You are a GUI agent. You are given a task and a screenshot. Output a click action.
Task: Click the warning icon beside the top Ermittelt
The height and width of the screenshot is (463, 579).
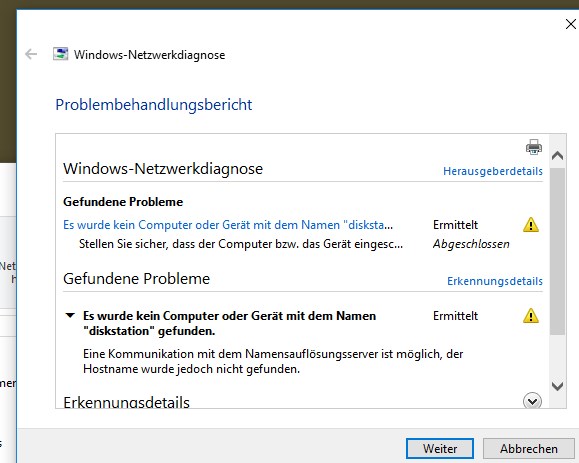coord(531,224)
